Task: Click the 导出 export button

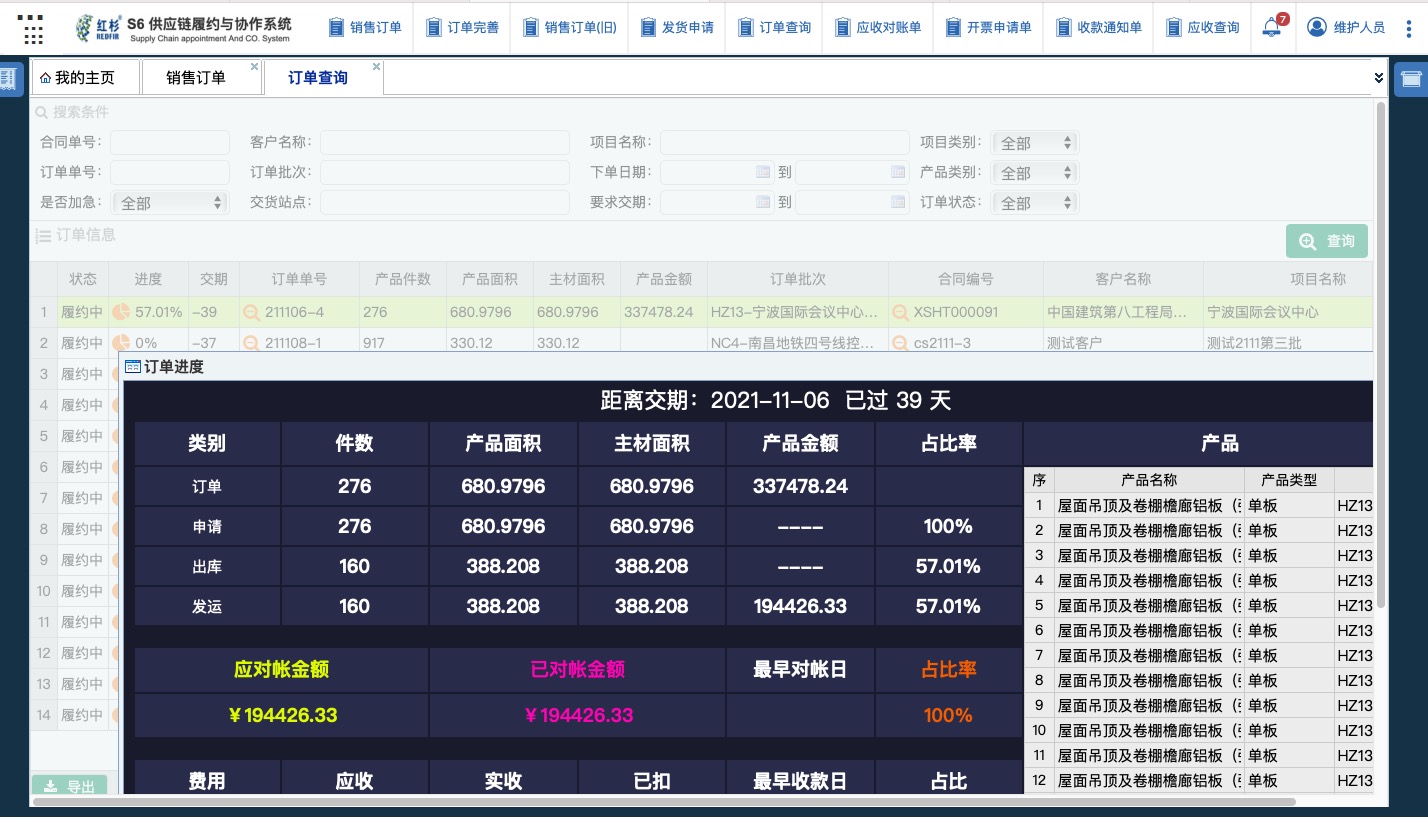Action: pos(69,786)
